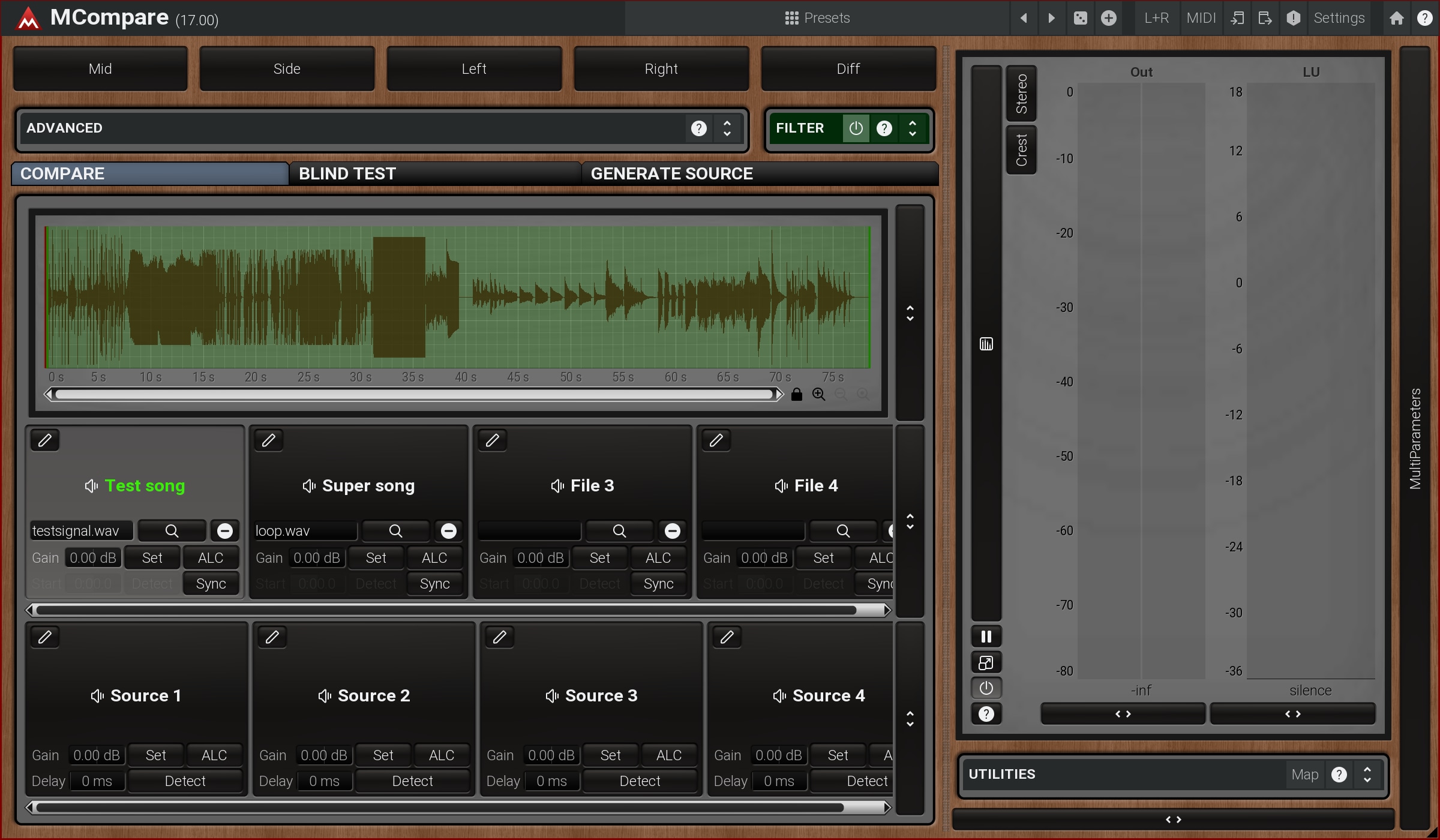The width and height of the screenshot is (1440, 840).
Task: Click the waveform horizontal zoom scrollbar
Action: [x=414, y=394]
